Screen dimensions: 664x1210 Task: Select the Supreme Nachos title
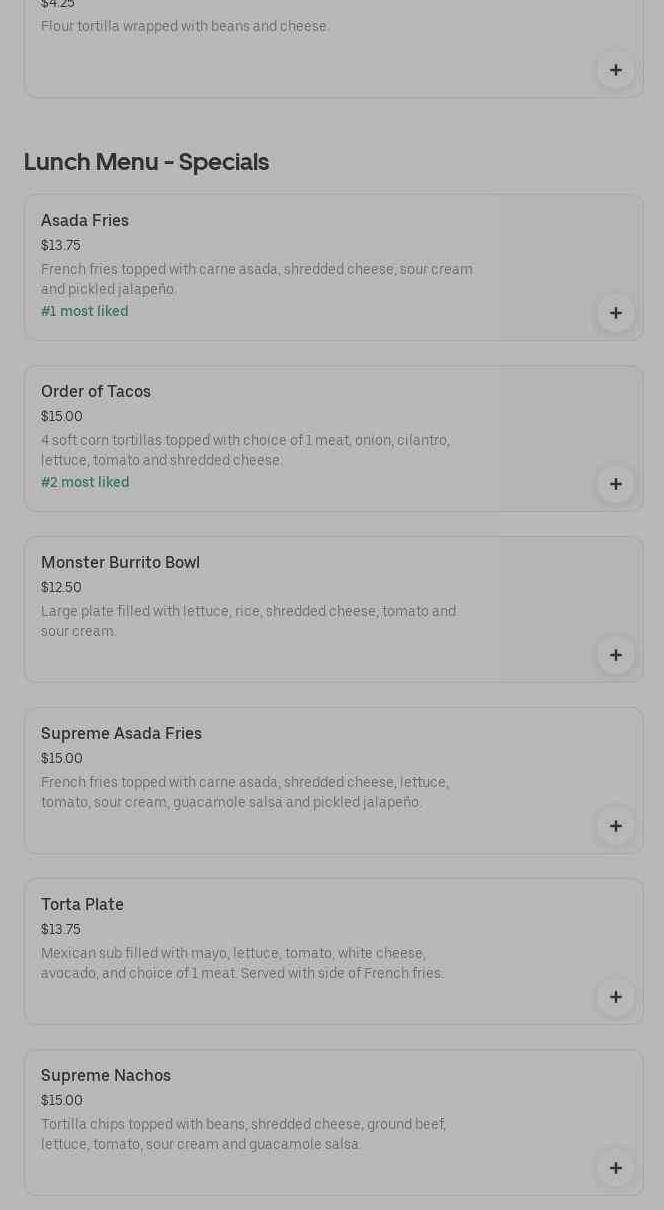(x=106, y=1075)
